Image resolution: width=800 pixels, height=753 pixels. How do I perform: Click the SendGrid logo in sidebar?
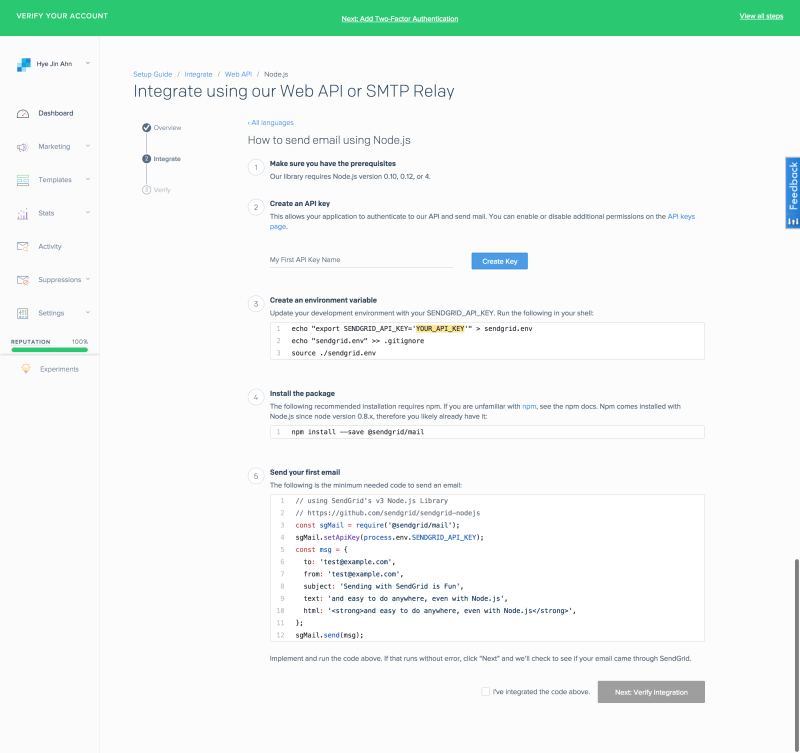24,63
